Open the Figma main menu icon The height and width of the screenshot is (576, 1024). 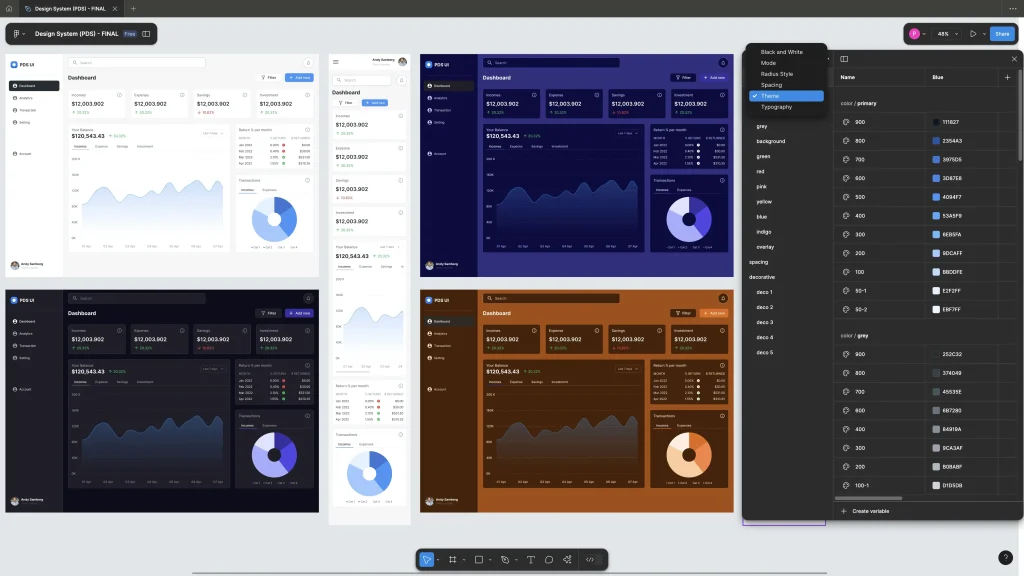[x=15, y=33]
